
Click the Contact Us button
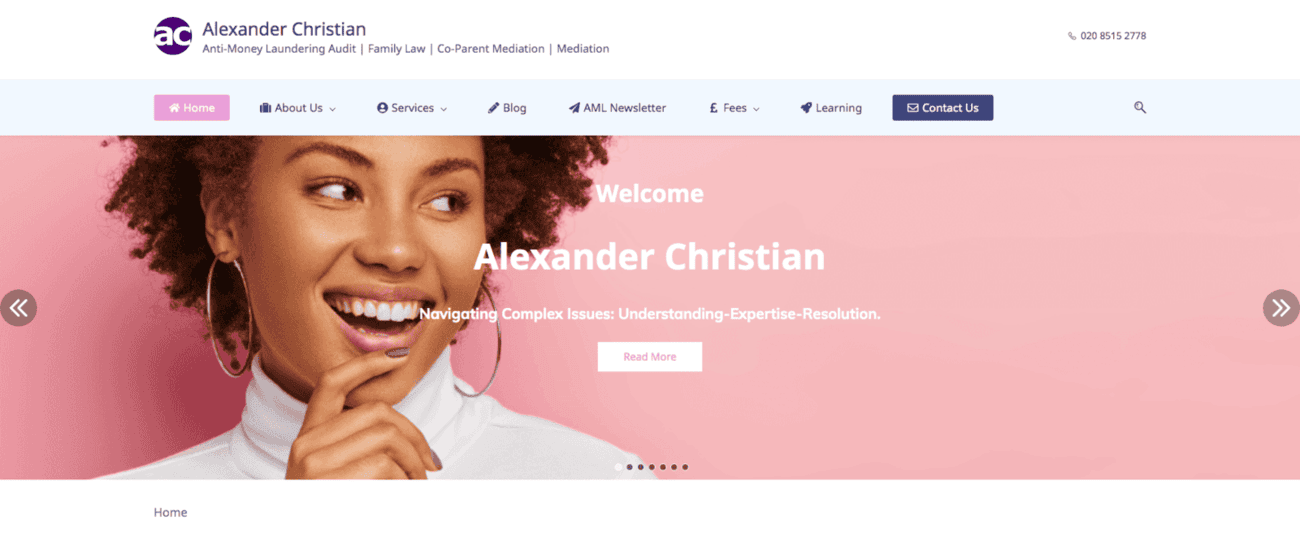pyautogui.click(x=942, y=108)
